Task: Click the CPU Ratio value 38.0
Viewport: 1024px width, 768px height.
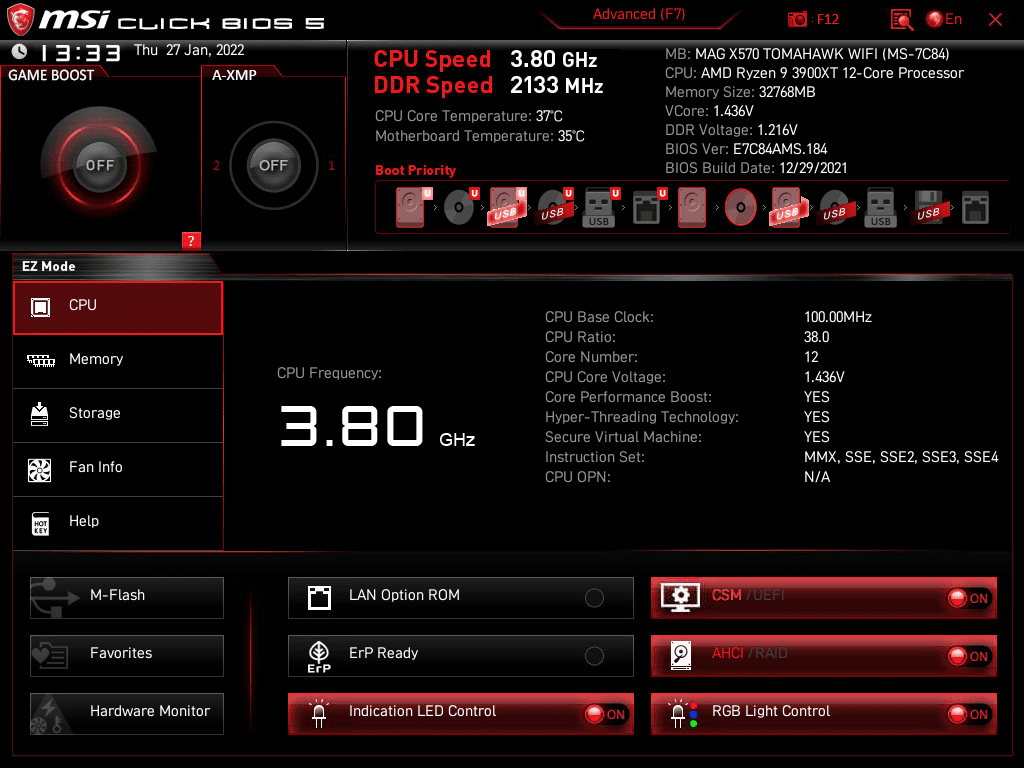Action: pos(816,337)
